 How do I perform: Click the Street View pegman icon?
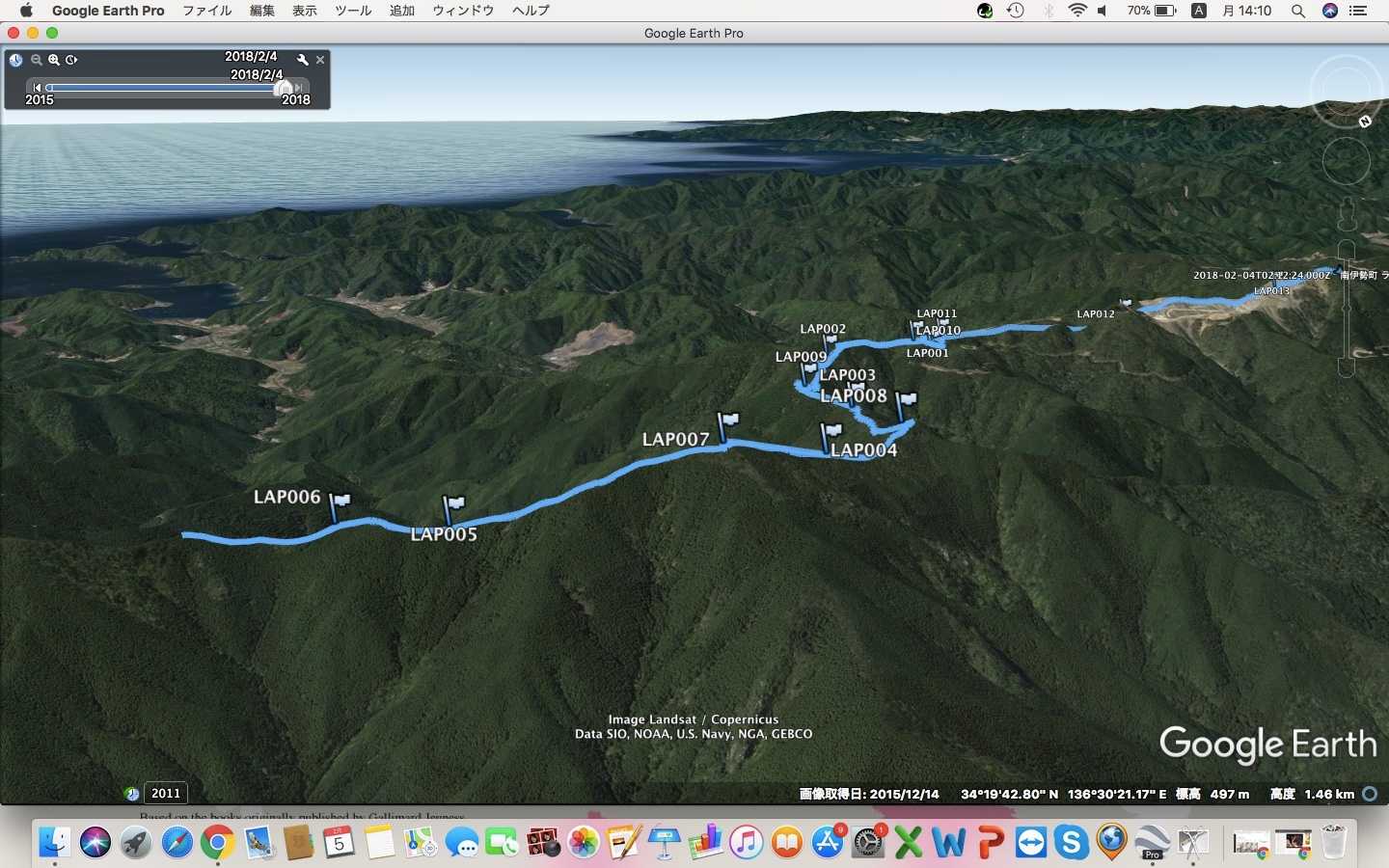click(x=1347, y=213)
